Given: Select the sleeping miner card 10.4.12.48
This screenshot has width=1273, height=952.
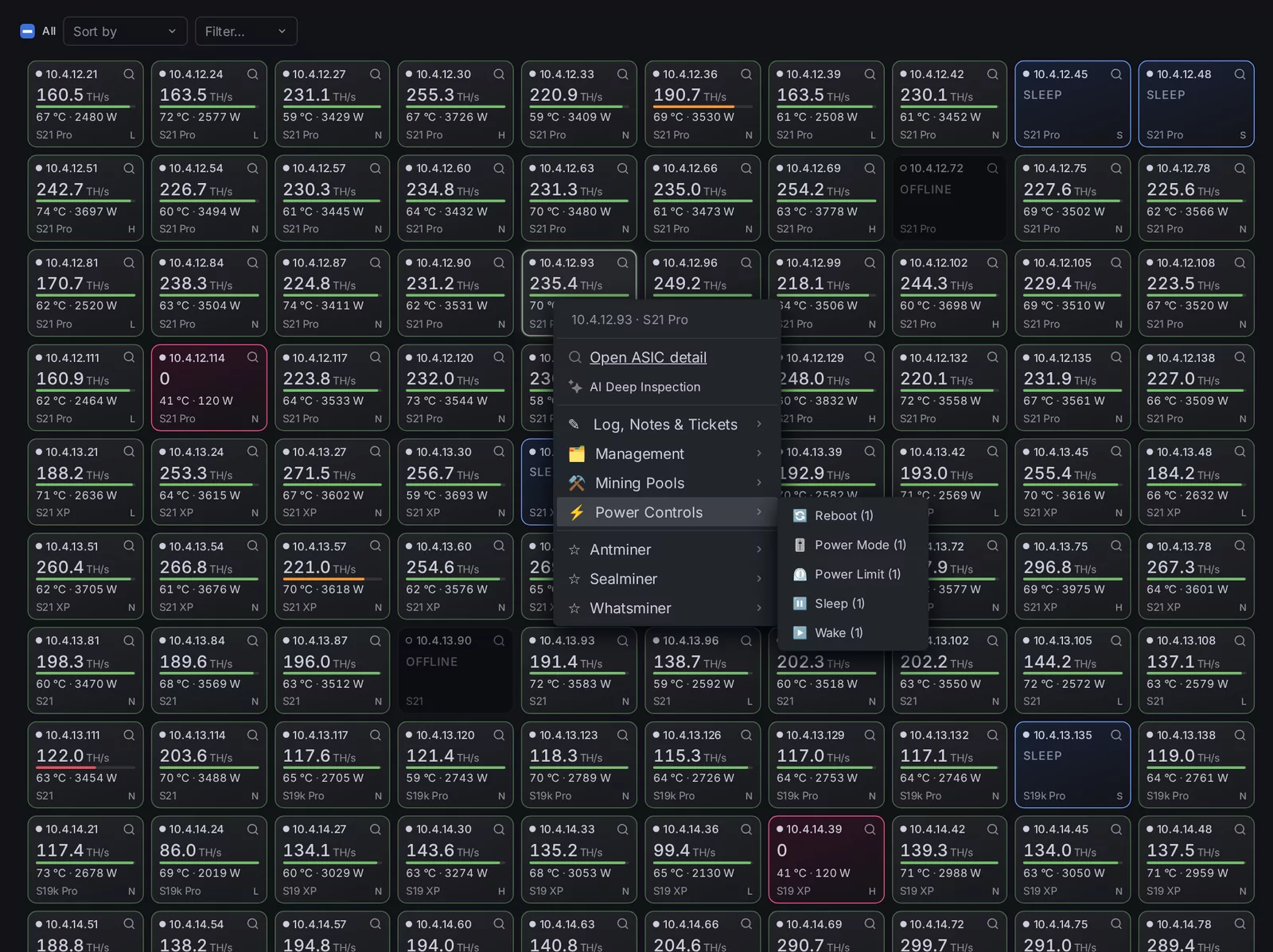Looking at the screenshot, I should point(1196,104).
